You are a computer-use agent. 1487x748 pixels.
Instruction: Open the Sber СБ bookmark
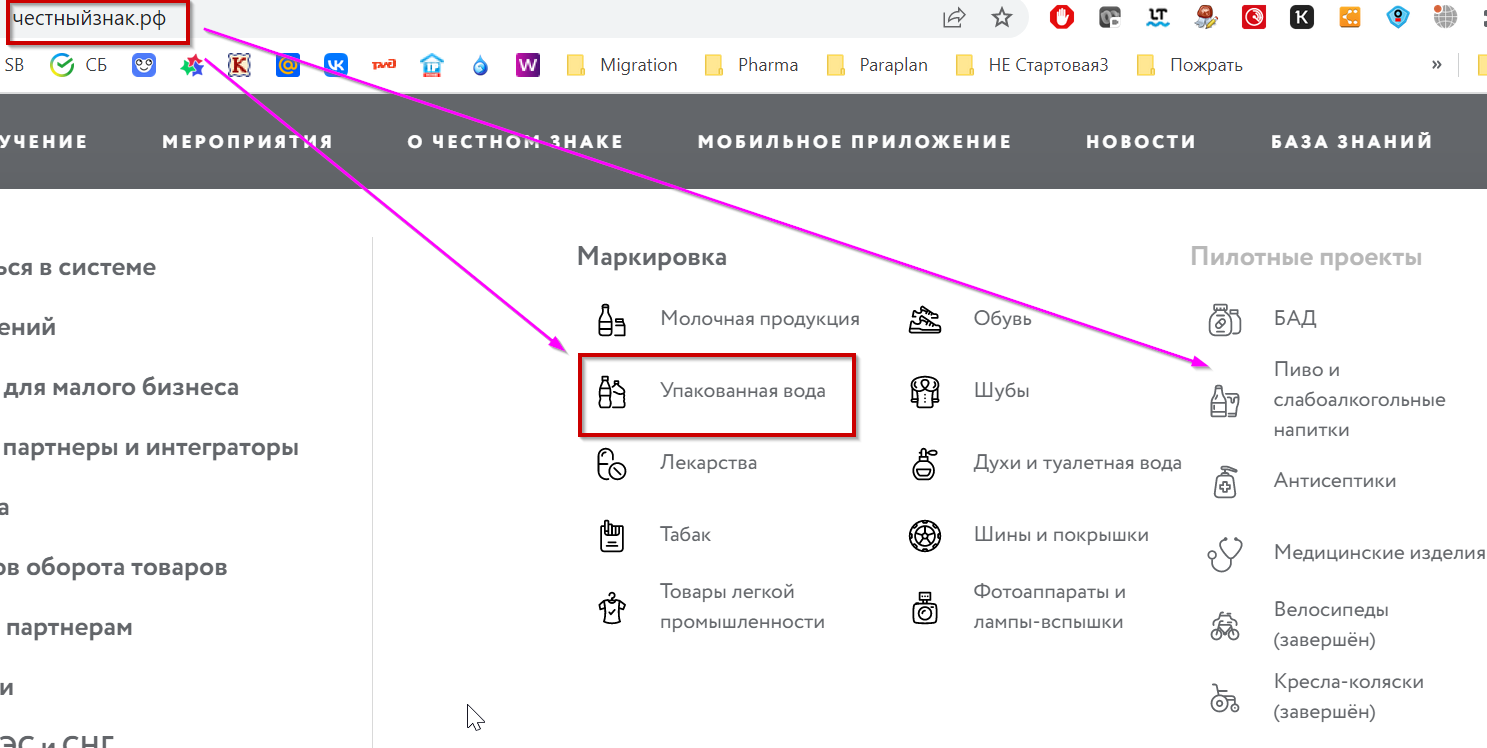(79, 65)
